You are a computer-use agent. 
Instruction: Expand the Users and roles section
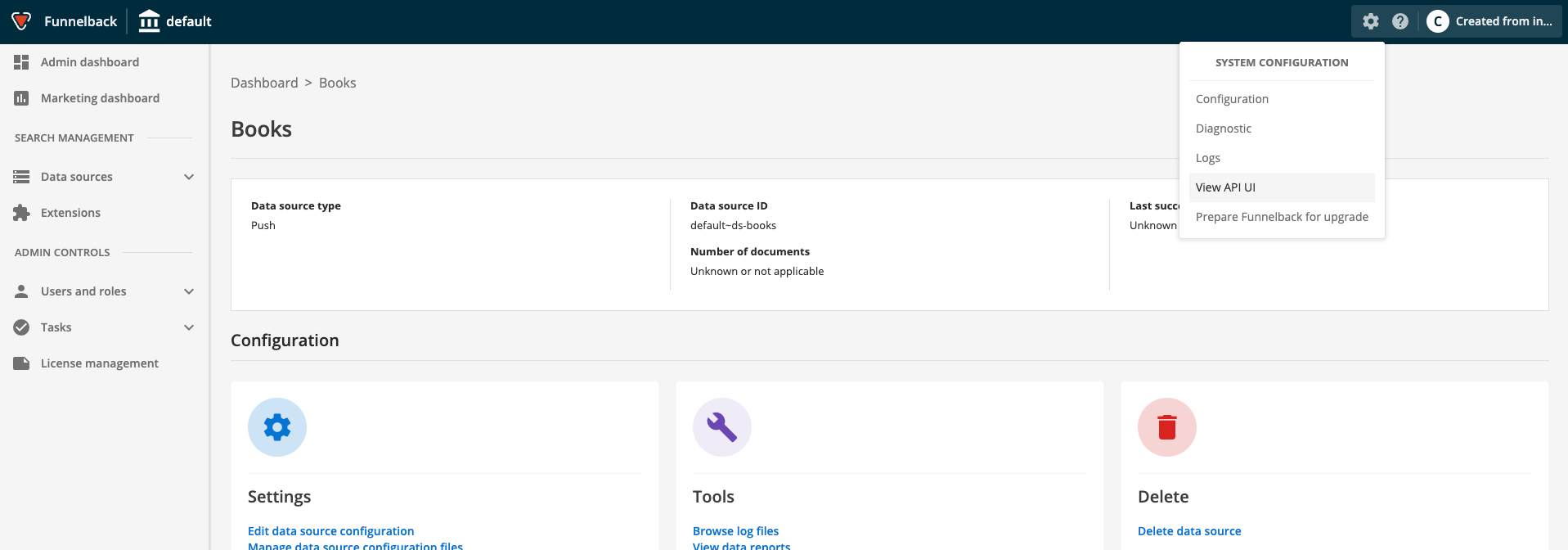(189, 291)
